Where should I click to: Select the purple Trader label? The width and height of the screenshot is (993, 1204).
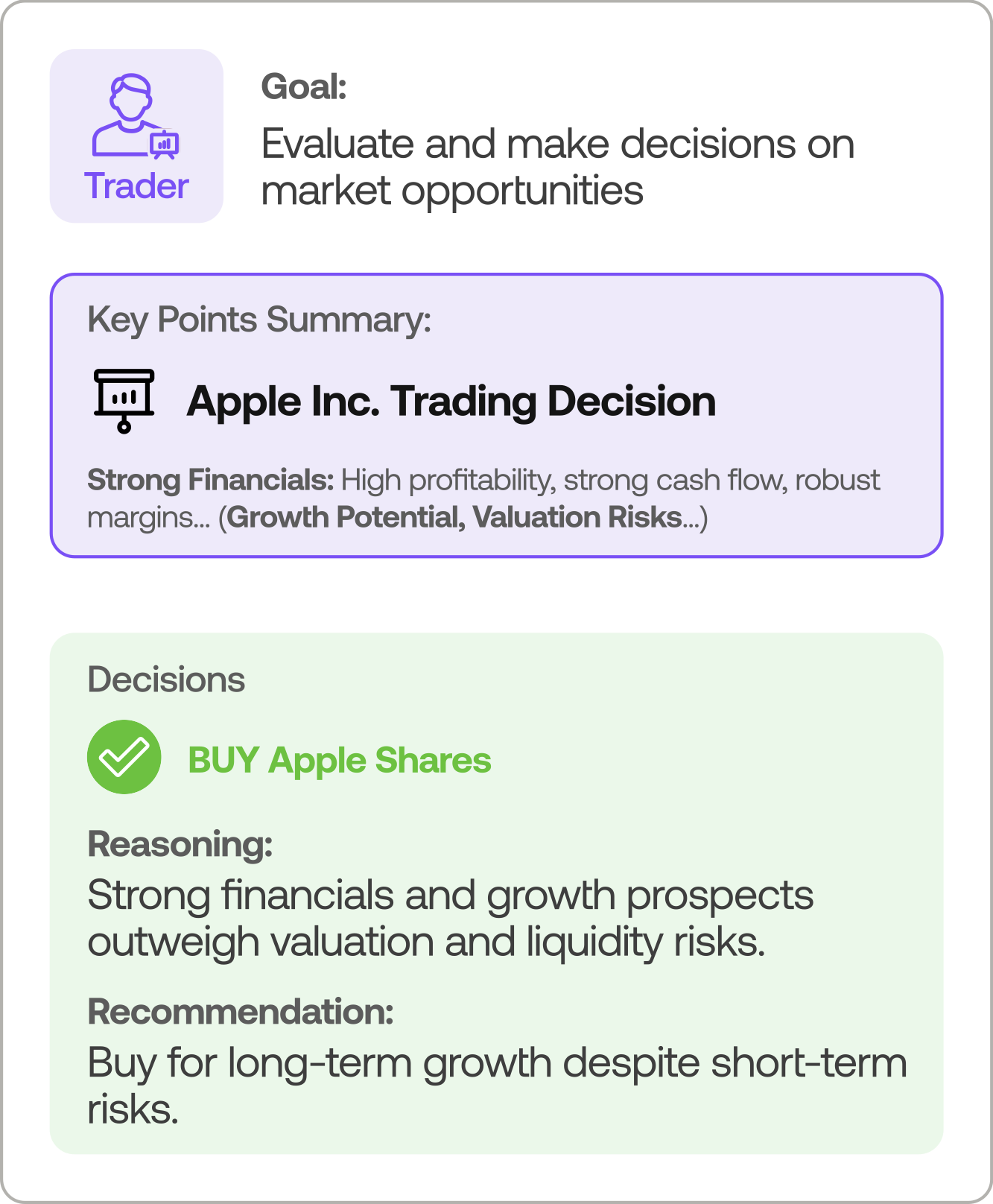136,186
